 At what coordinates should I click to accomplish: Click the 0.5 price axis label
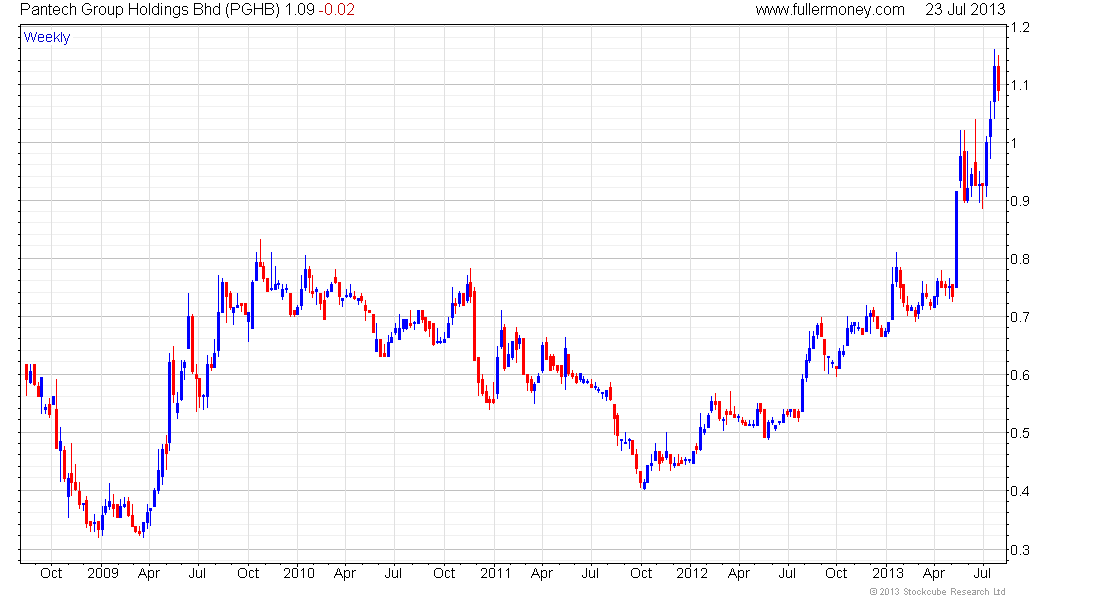pos(1020,433)
